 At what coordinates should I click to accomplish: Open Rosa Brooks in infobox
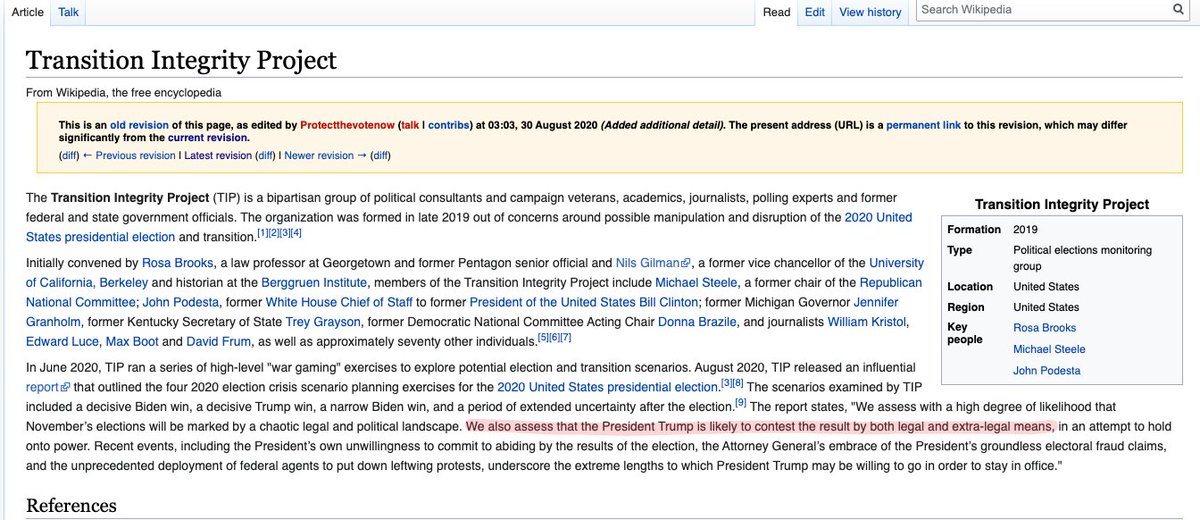click(1045, 328)
